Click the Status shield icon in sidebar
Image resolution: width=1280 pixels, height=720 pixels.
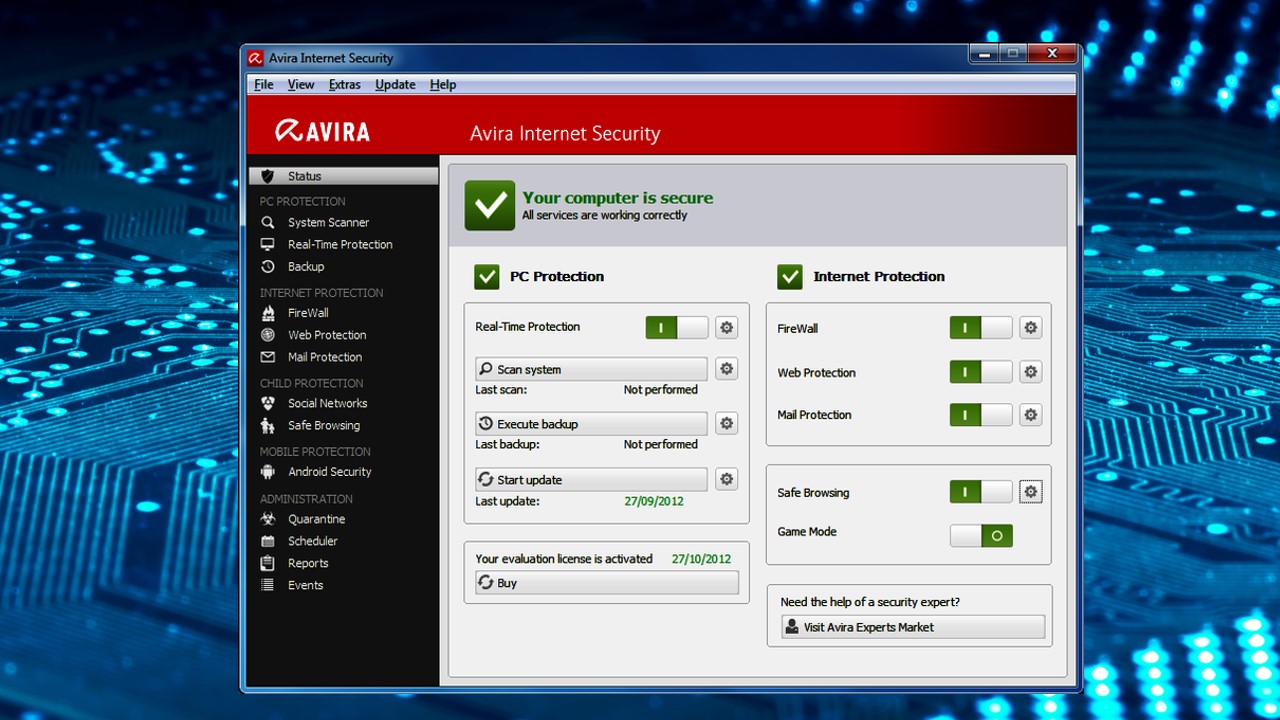pyautogui.click(x=267, y=176)
